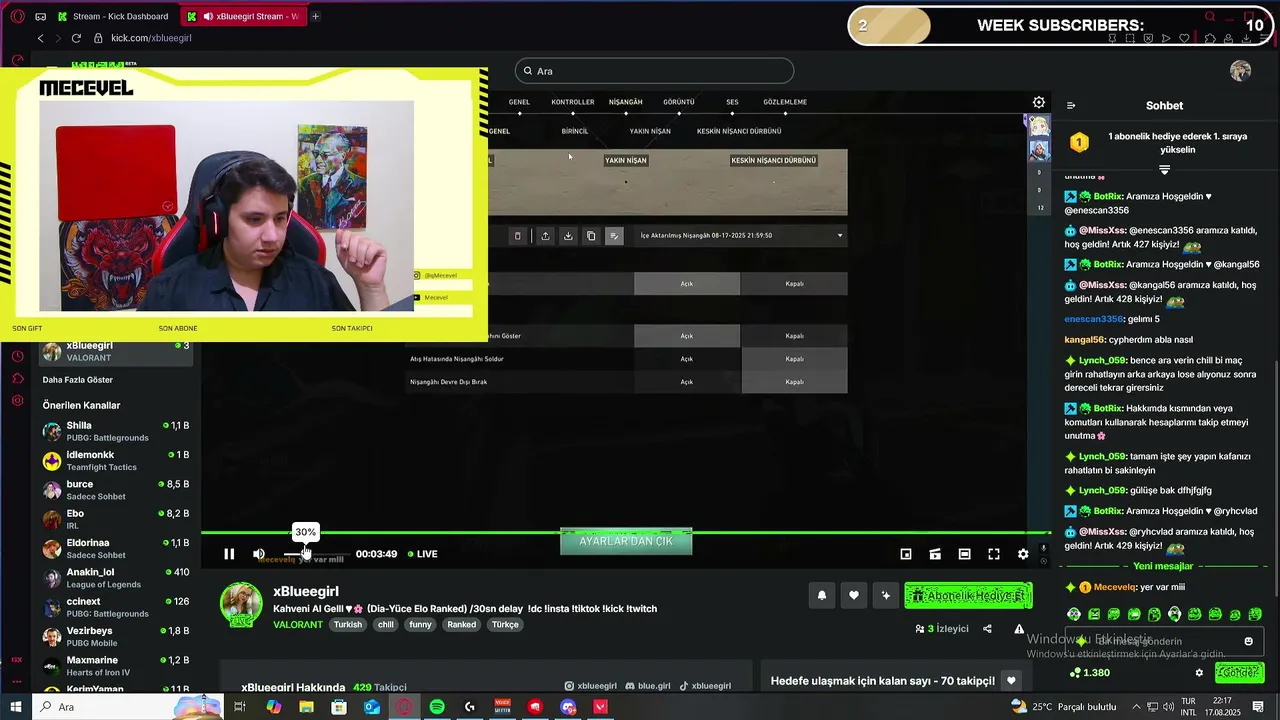Open a new browser tab
This screenshot has height=720, width=1280.
point(316,16)
